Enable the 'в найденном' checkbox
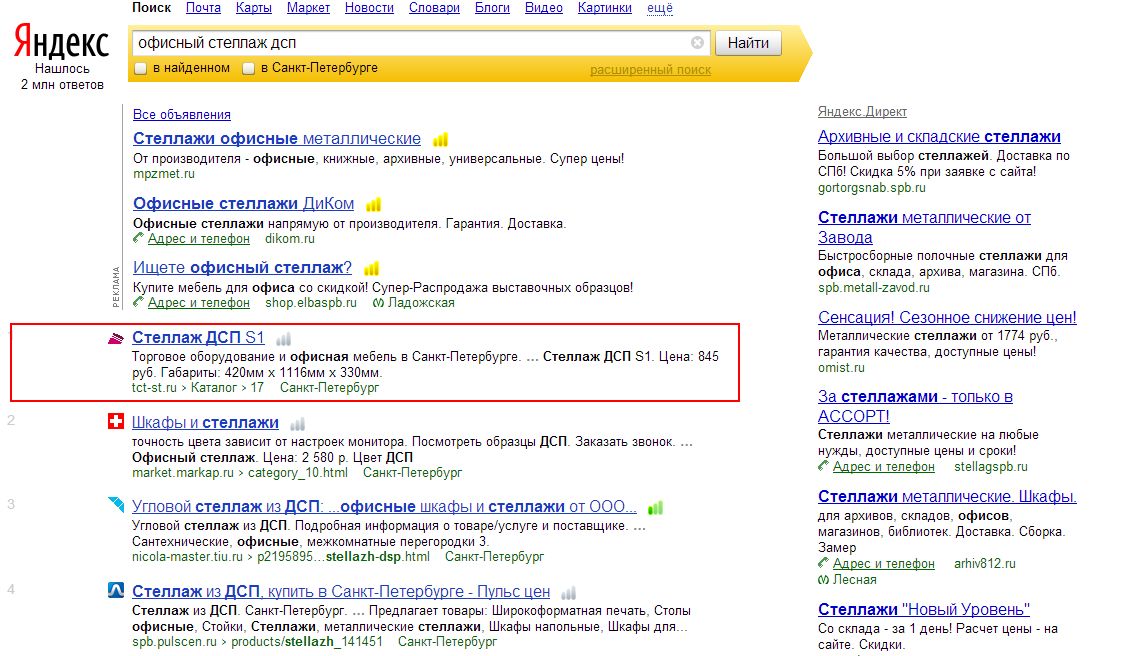This screenshot has width=1132, height=656. coord(141,69)
